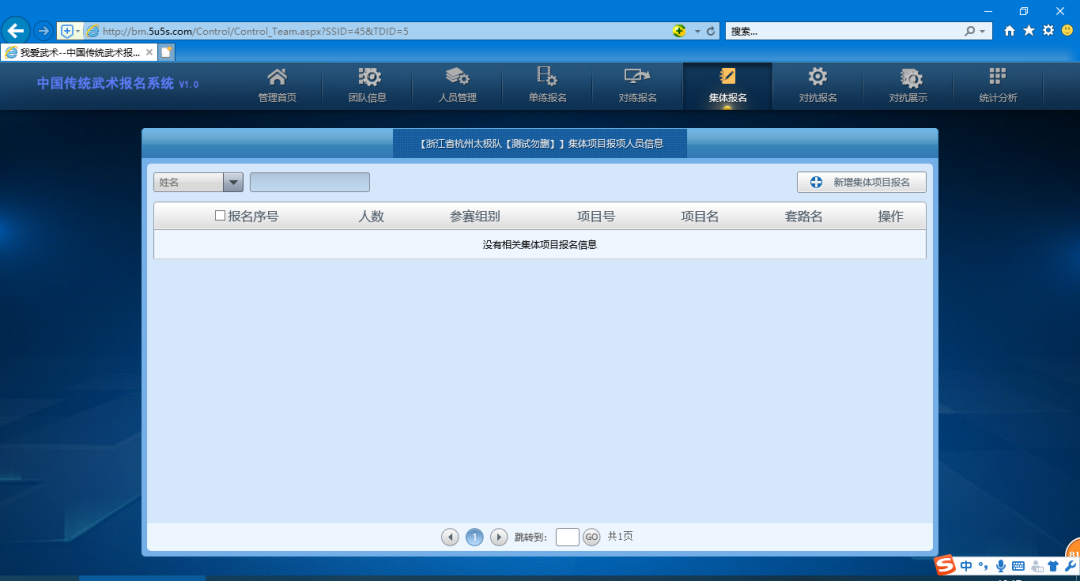The width and height of the screenshot is (1080, 581).
Task: Open the 姓名 search field dropdown
Action: click(232, 182)
